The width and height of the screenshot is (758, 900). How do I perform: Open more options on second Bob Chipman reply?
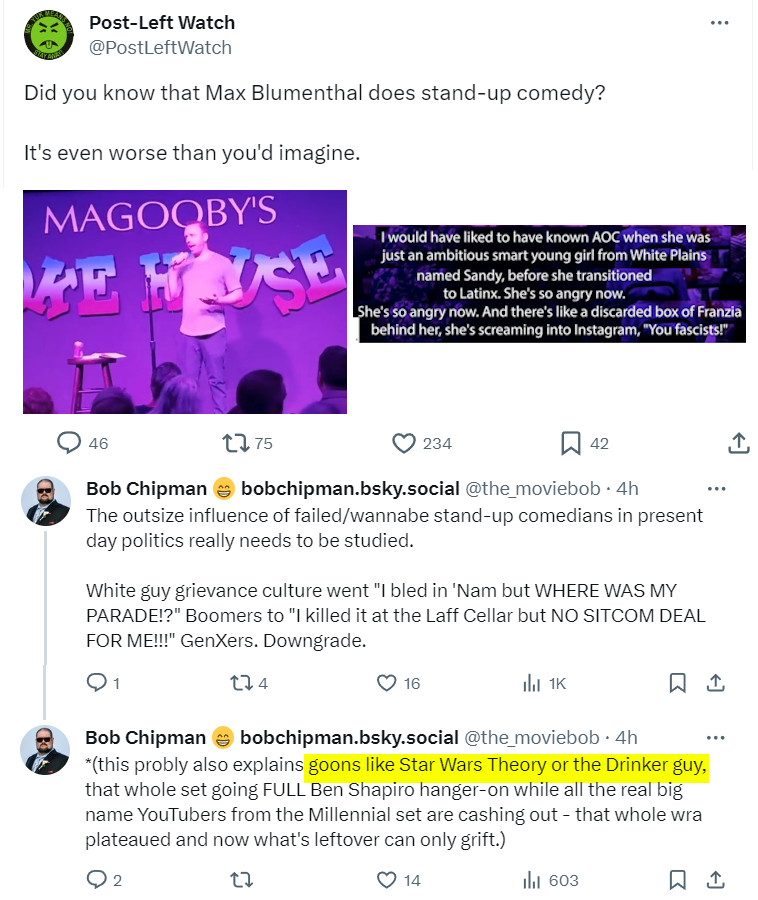point(716,738)
